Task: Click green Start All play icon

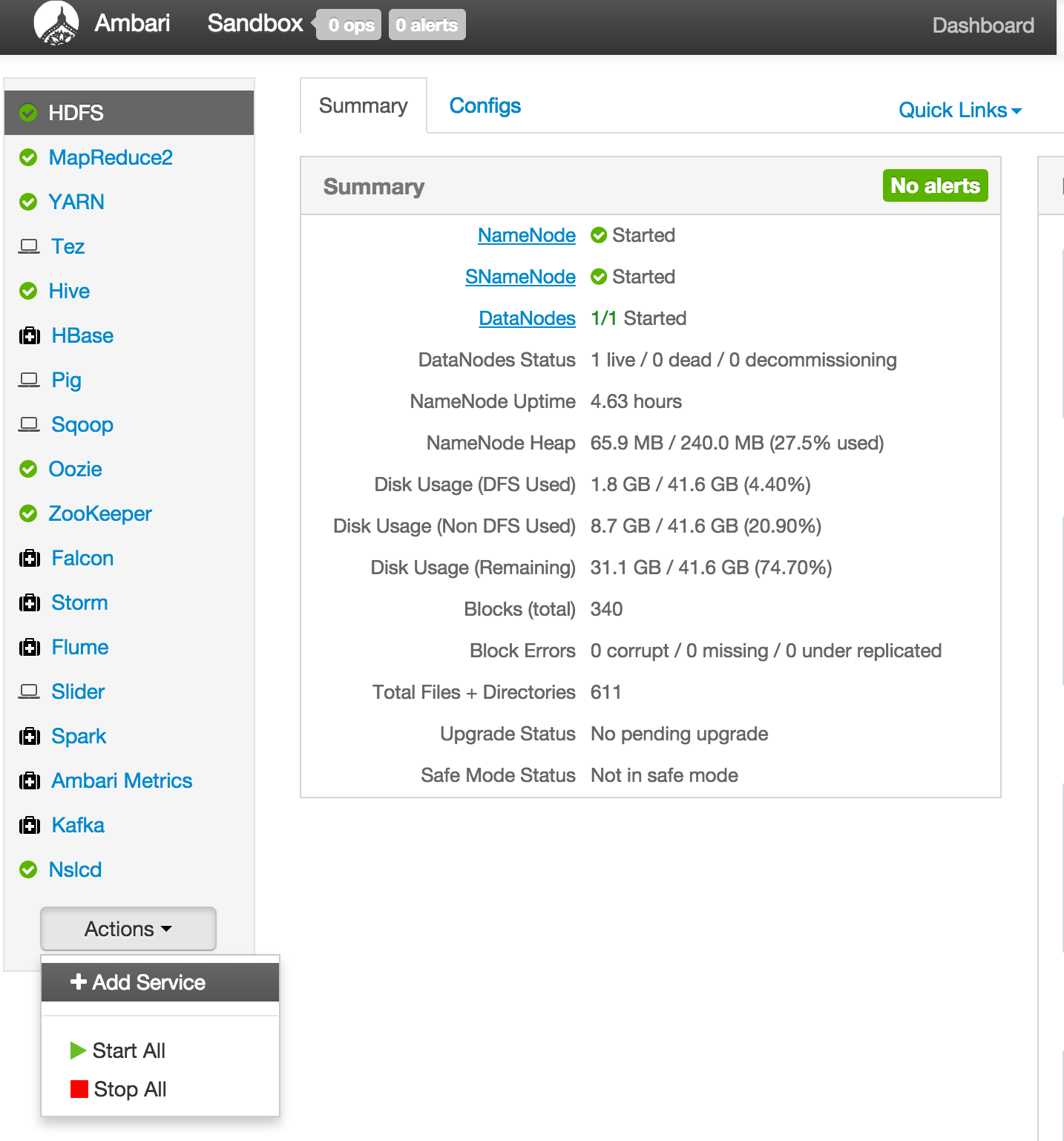Action: (x=78, y=1050)
